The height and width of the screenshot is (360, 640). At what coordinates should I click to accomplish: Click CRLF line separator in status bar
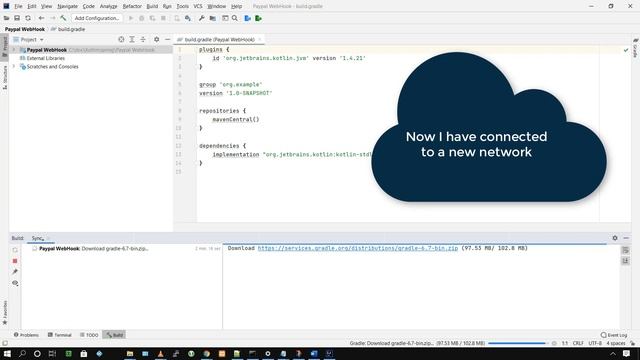pyautogui.click(x=578, y=343)
